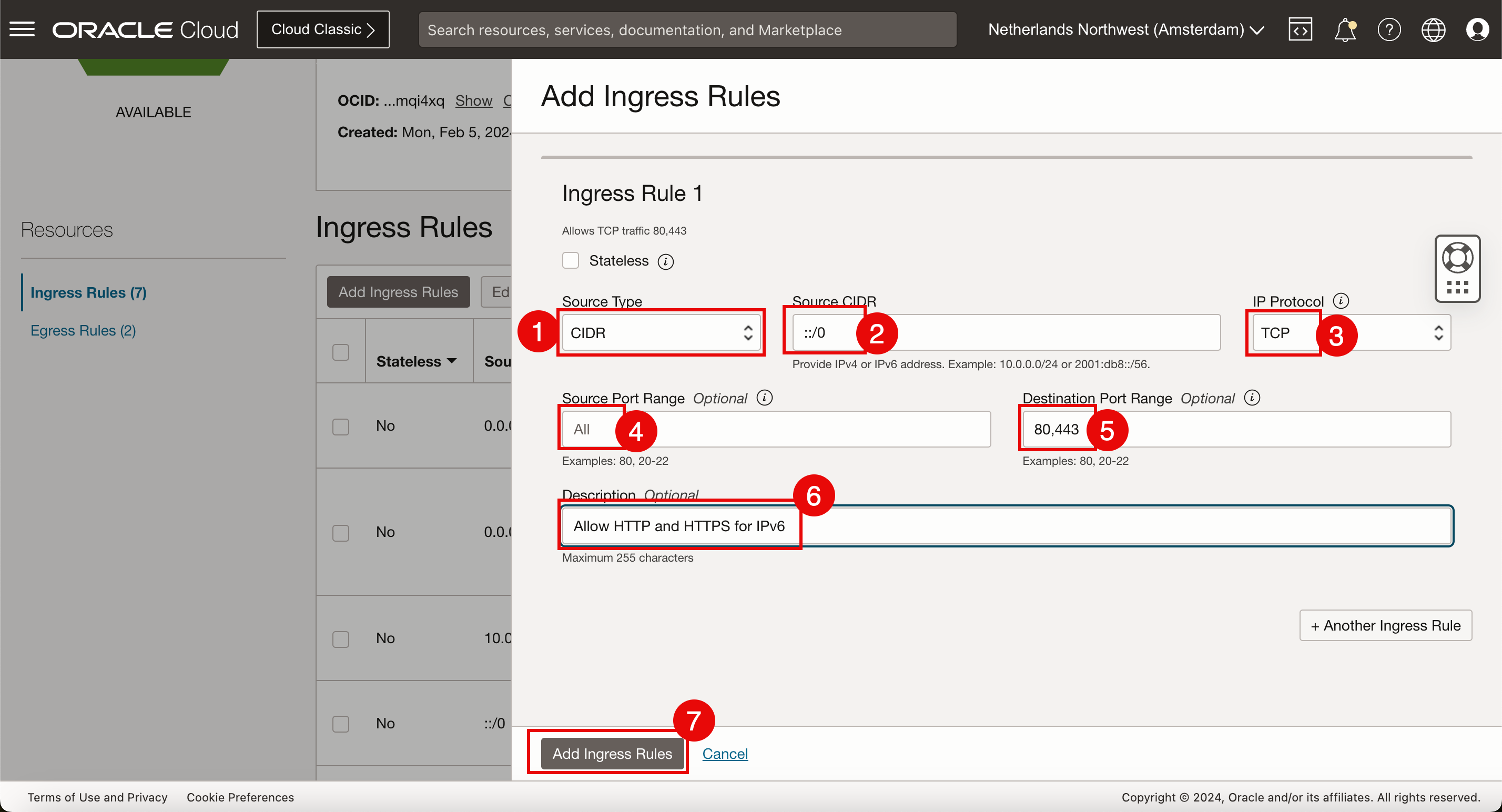This screenshot has width=1502, height=812.
Task: Expand the Netherlands Northwest region selector
Action: 1125,29
